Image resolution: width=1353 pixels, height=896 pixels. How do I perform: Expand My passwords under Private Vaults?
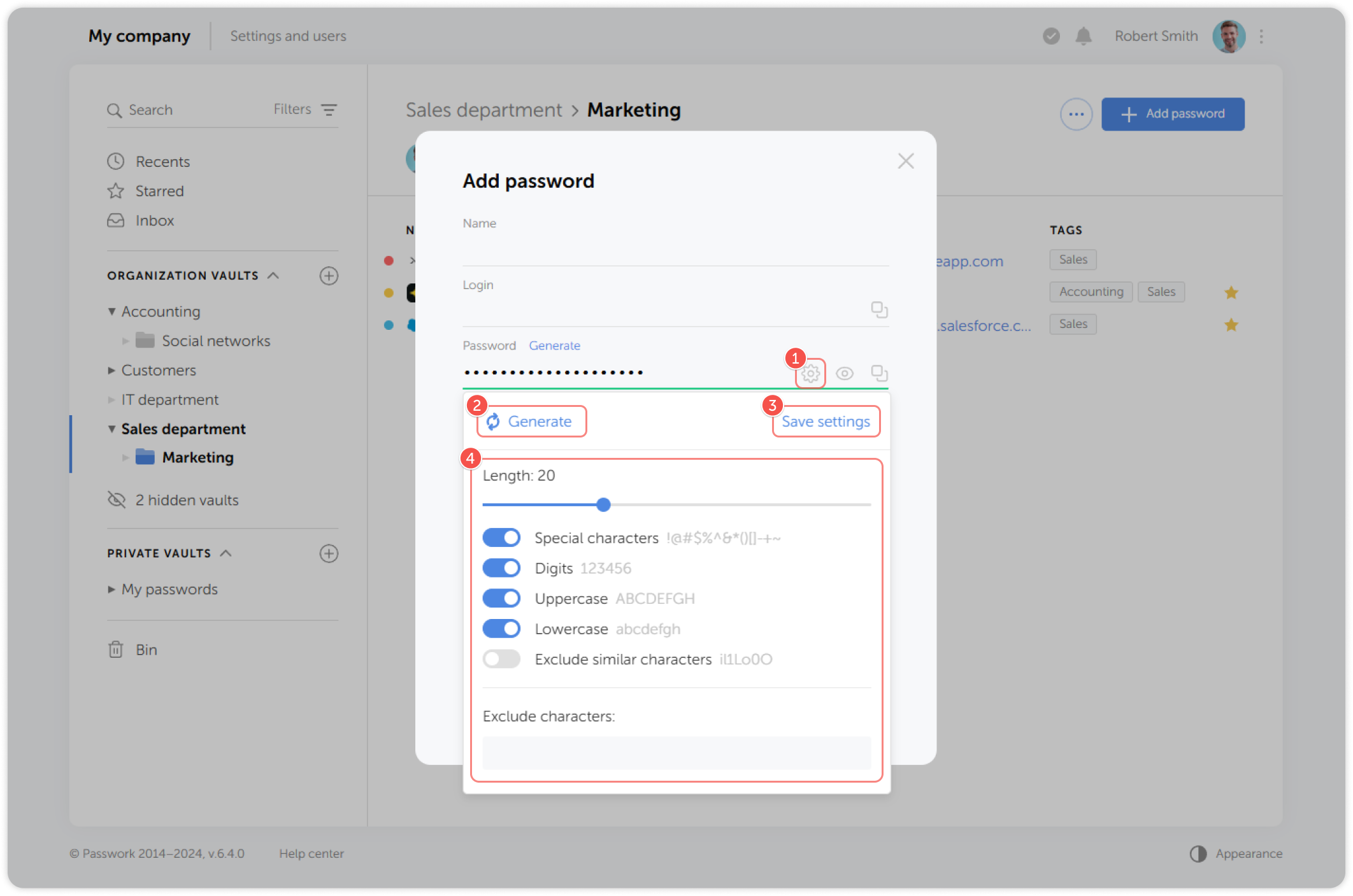tap(111, 589)
